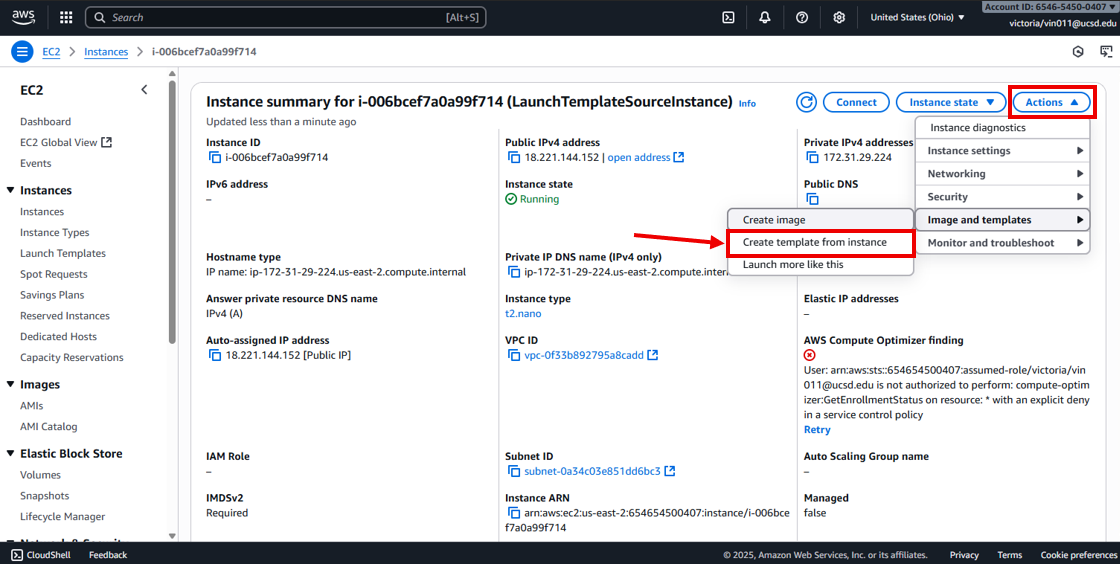Expand the Networking submenu
Image resolution: width=1120 pixels, height=564 pixels.
tap(1003, 173)
